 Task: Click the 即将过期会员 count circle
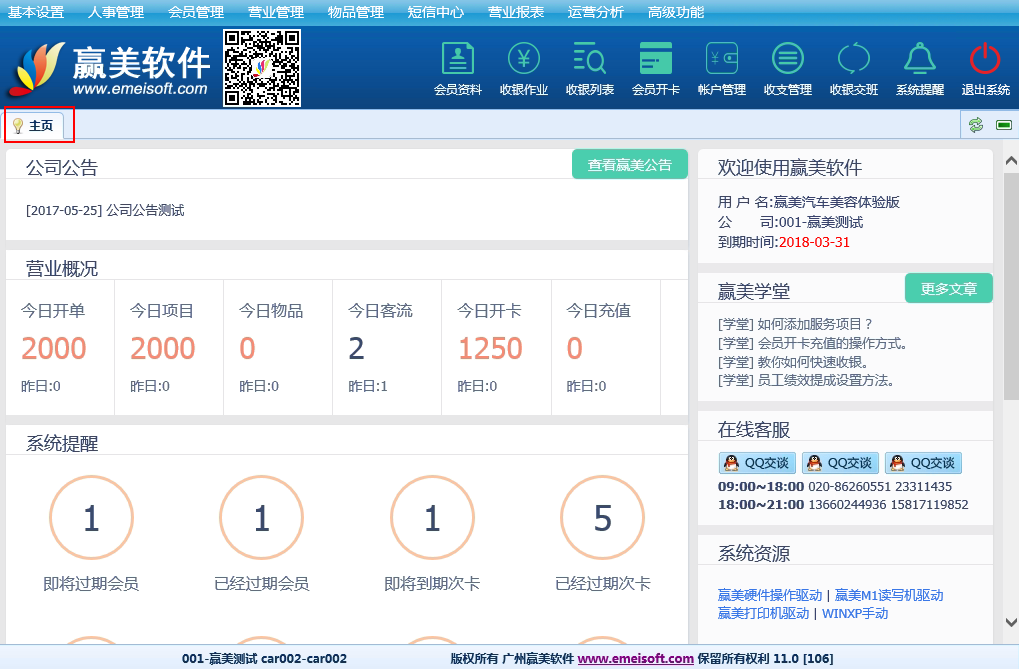tap(91, 519)
